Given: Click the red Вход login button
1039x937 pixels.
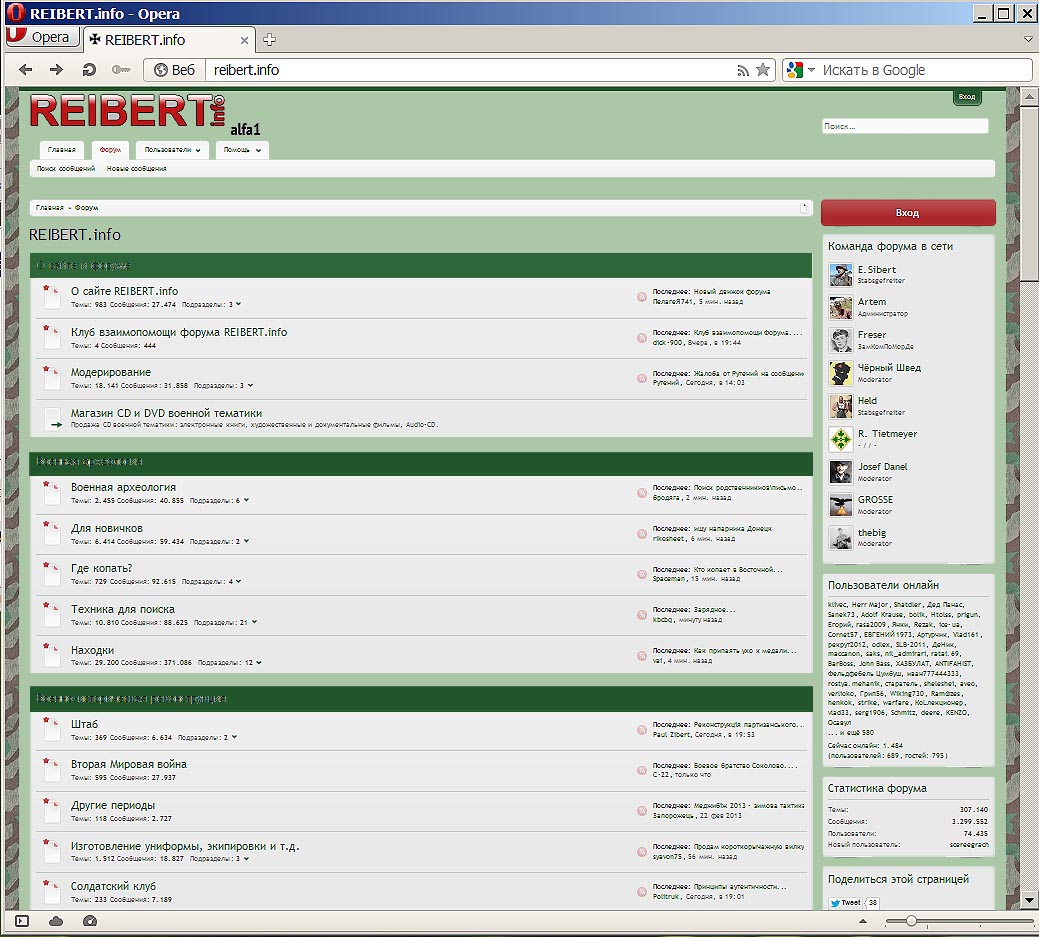Looking at the screenshot, I should [908, 213].
